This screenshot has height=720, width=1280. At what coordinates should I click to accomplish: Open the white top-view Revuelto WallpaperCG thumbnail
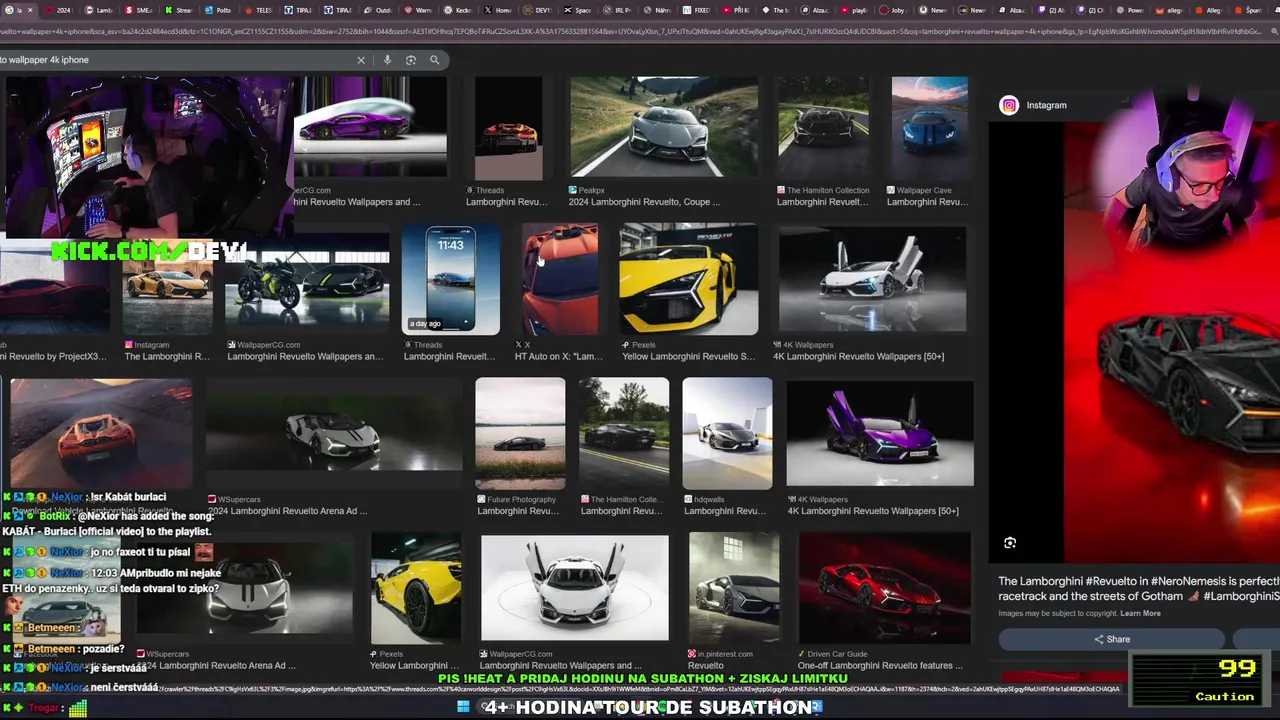tap(574, 588)
